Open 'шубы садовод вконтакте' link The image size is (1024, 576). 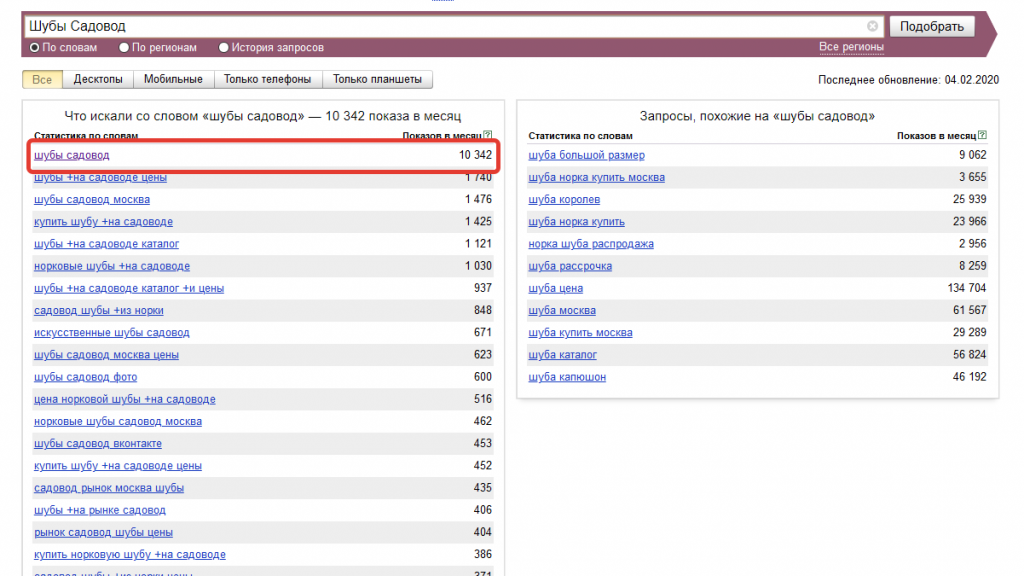98,443
